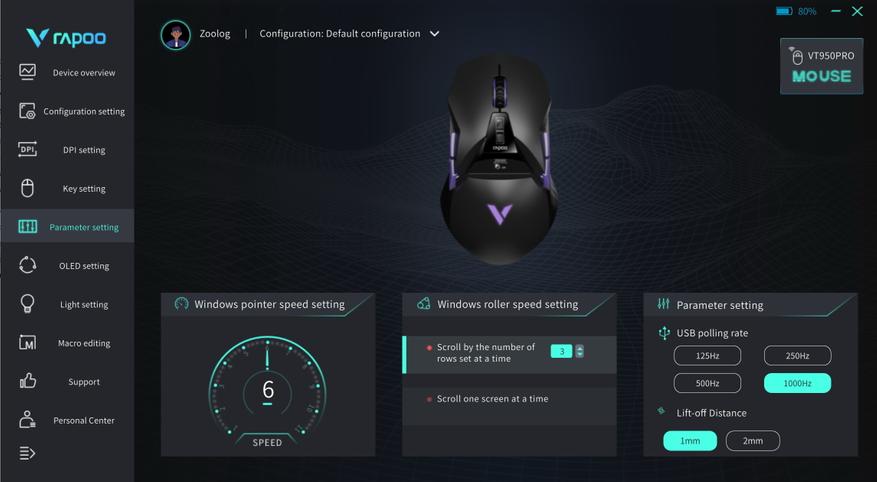Click the DPI setting icon
The image size is (877, 482).
tap(27, 149)
